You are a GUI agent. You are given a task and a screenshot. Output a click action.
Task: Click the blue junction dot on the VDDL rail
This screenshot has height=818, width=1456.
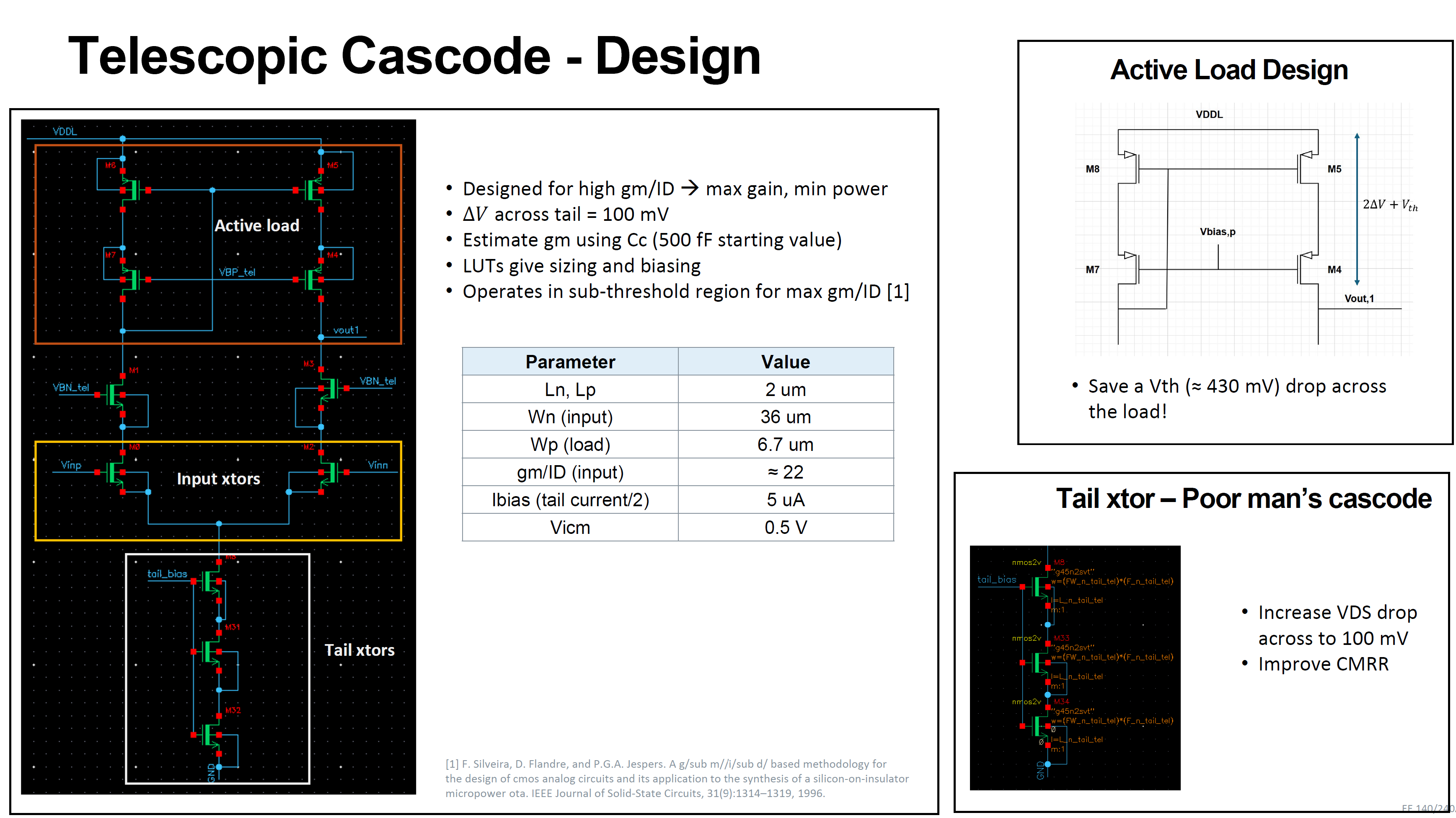click(x=122, y=139)
